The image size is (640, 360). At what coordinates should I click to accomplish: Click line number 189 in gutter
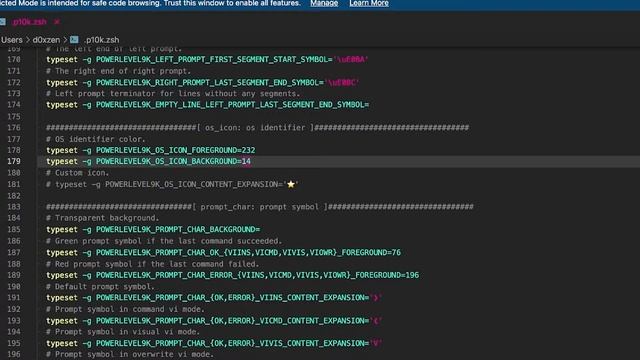[x=14, y=275]
